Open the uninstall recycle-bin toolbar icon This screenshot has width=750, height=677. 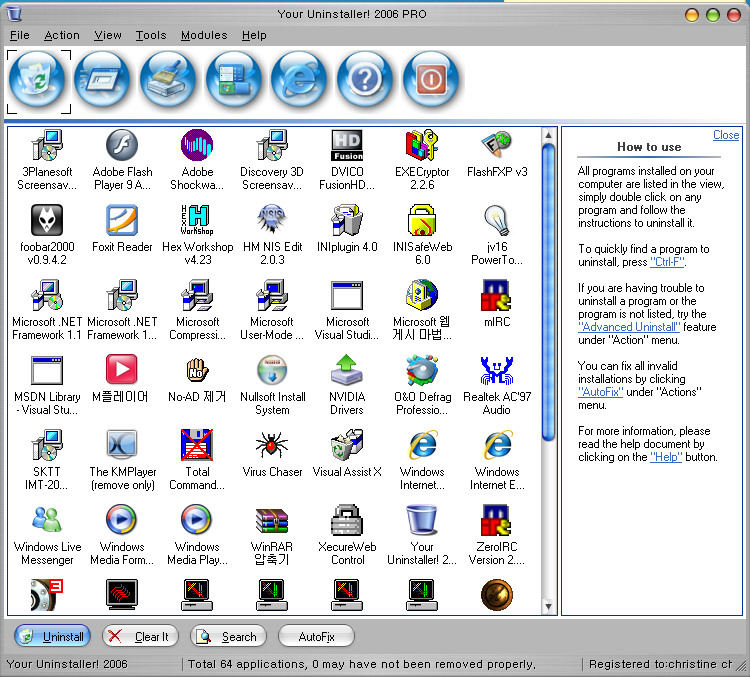(x=37, y=79)
